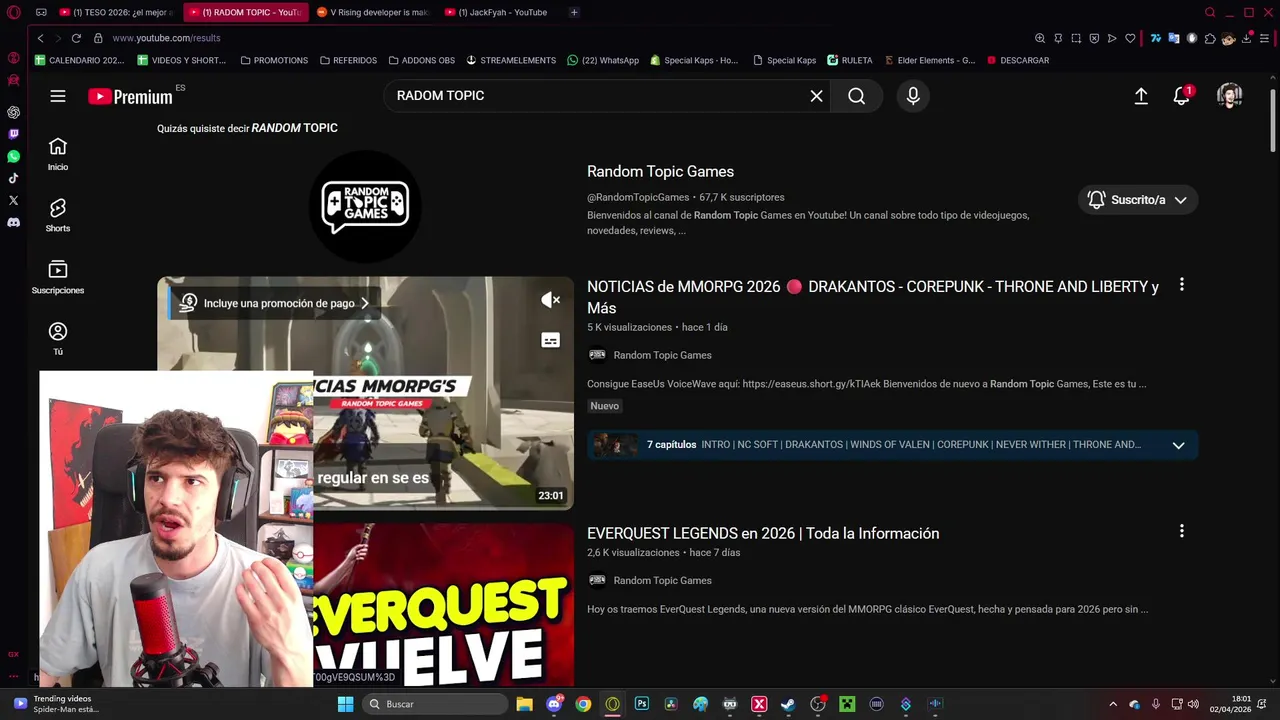Toggle subtitles on the video preview
1280x720 pixels.
click(x=550, y=341)
